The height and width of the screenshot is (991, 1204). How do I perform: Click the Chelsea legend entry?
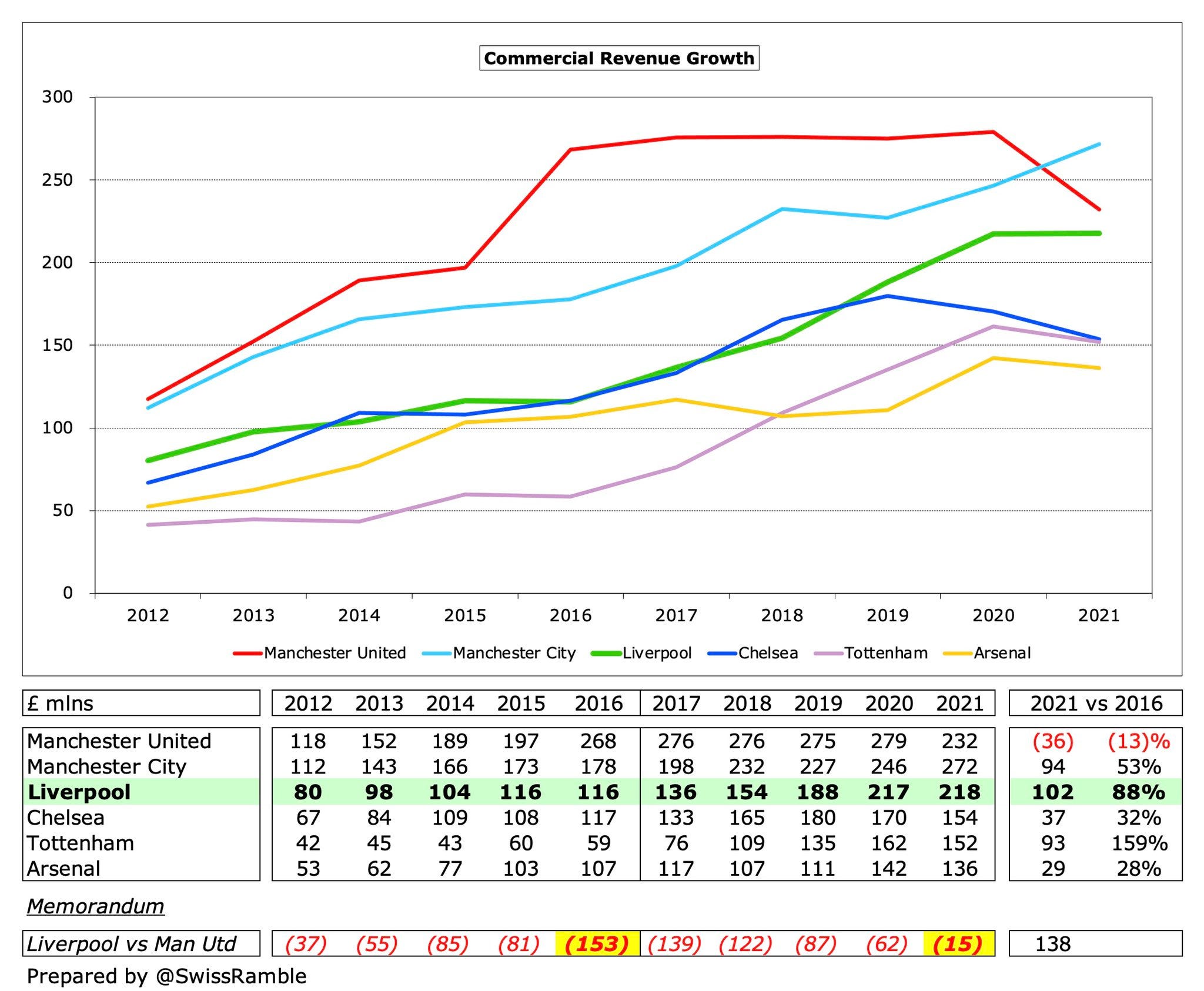753,653
